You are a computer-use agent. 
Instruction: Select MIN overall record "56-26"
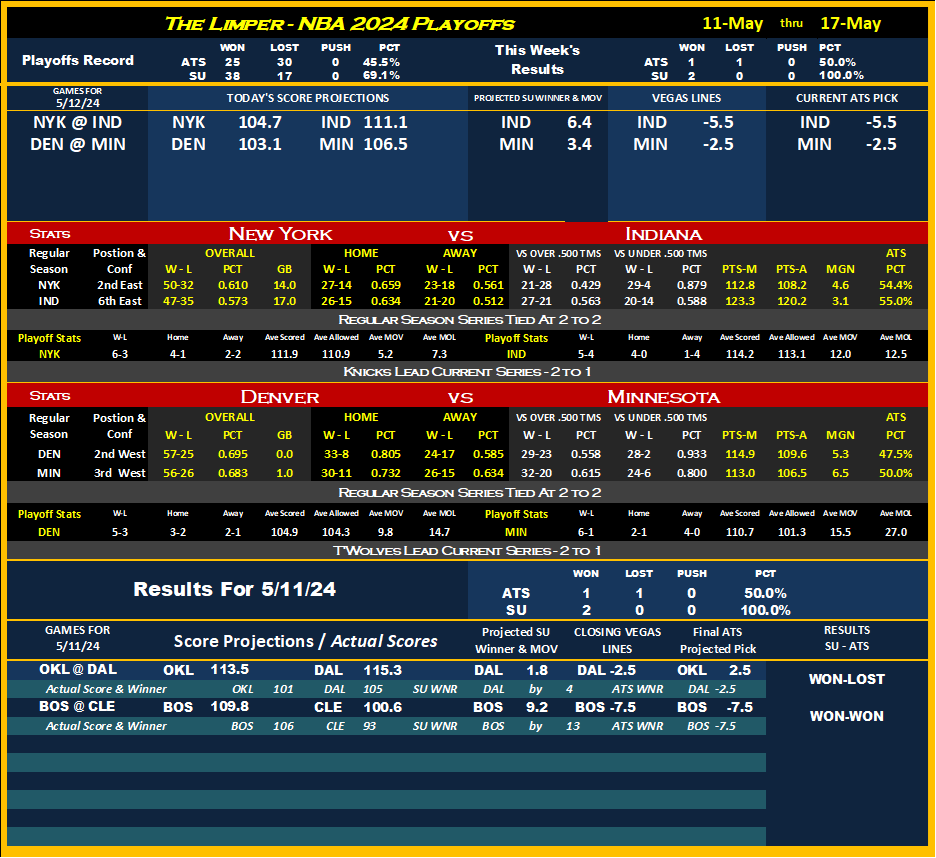(x=178, y=473)
